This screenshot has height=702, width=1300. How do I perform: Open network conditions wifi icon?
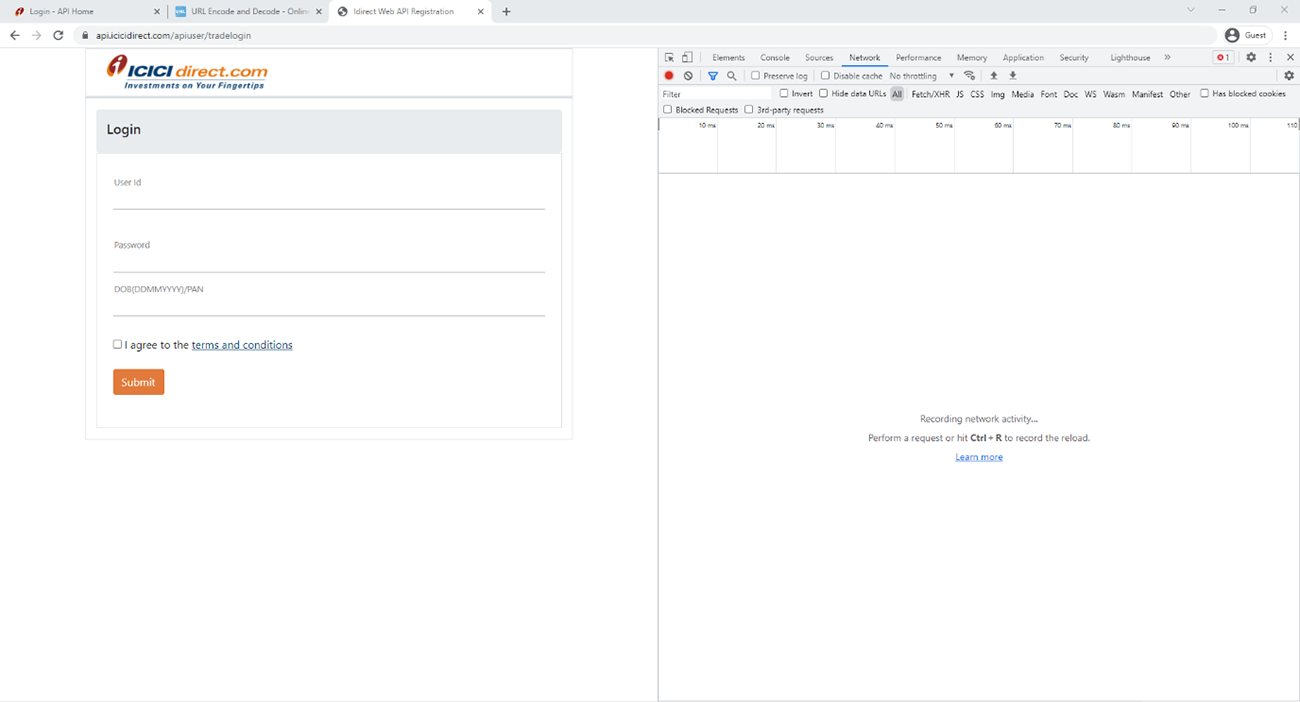969,76
